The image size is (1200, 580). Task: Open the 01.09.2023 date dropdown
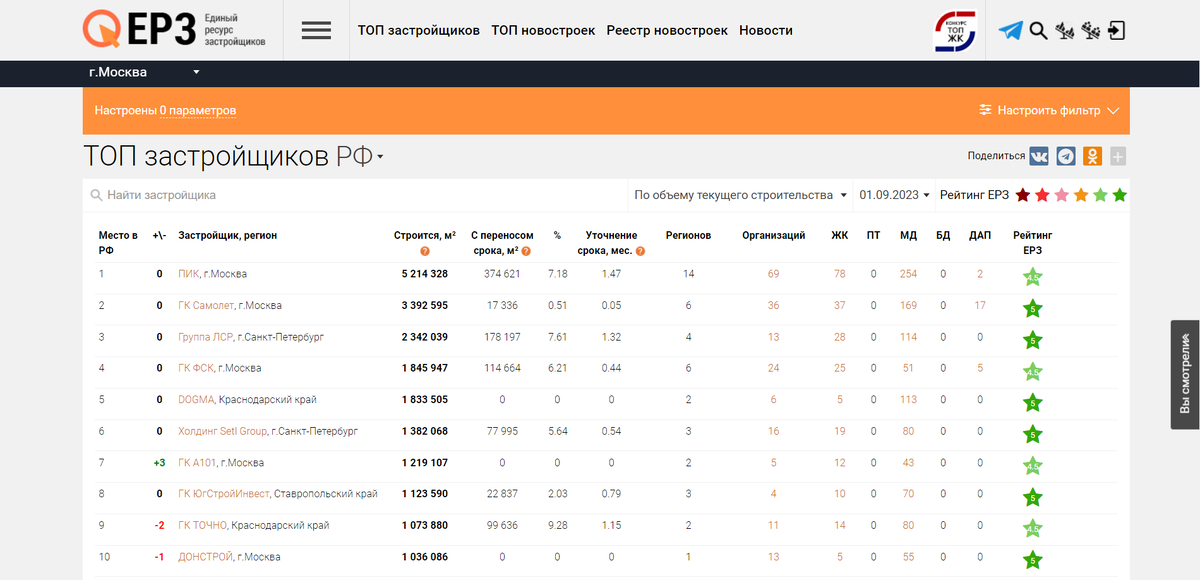pyautogui.click(x=894, y=195)
